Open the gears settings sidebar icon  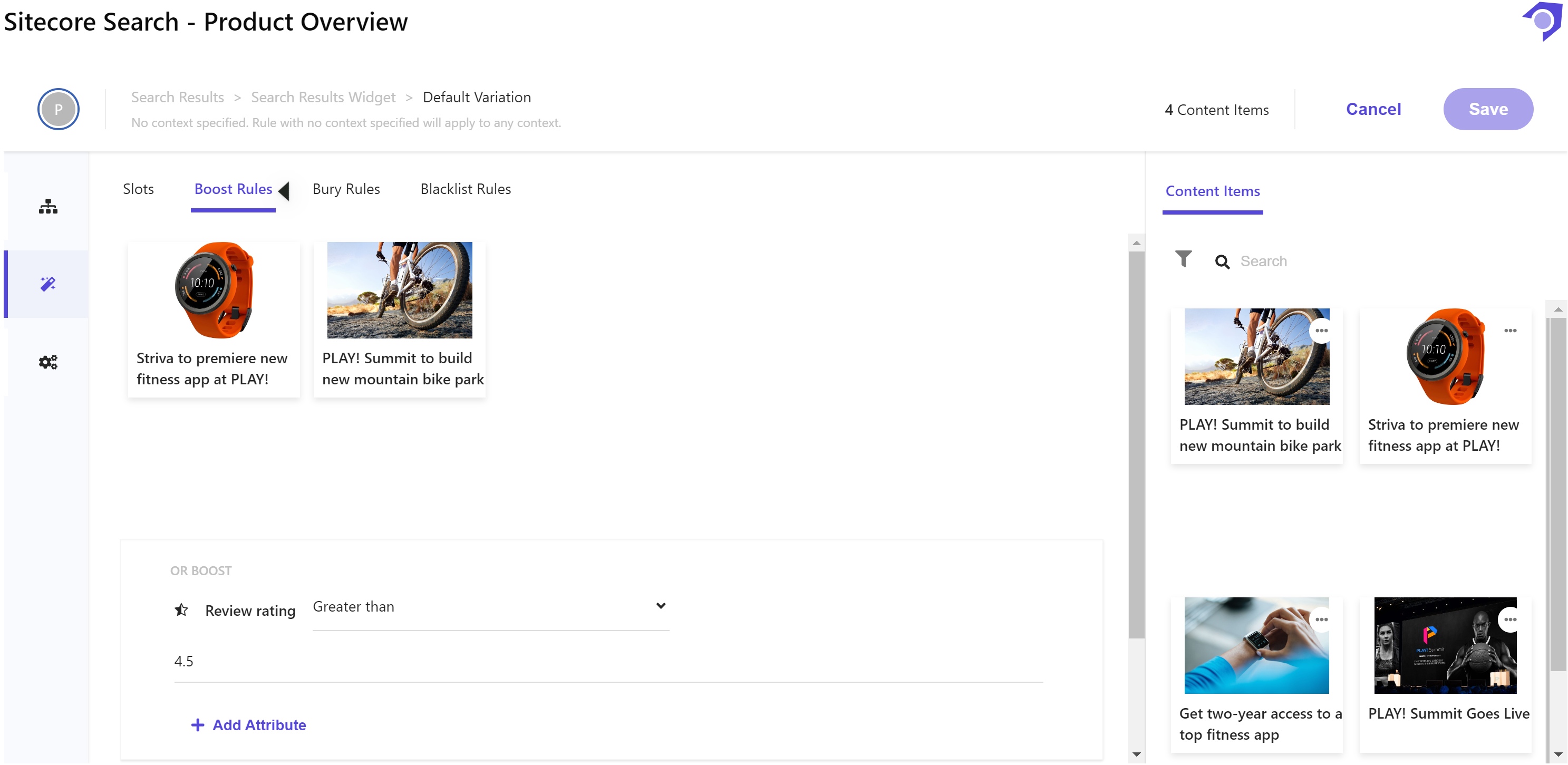pos(48,362)
